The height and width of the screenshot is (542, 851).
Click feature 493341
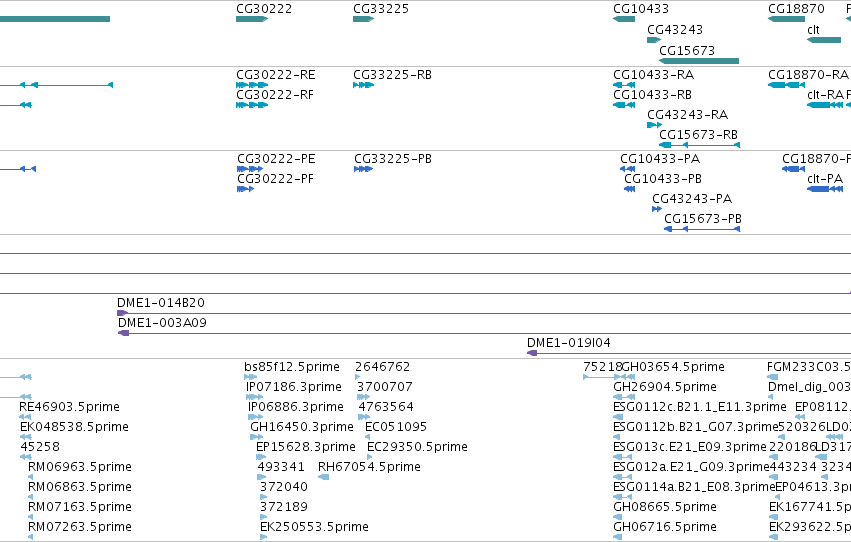[x=281, y=467]
